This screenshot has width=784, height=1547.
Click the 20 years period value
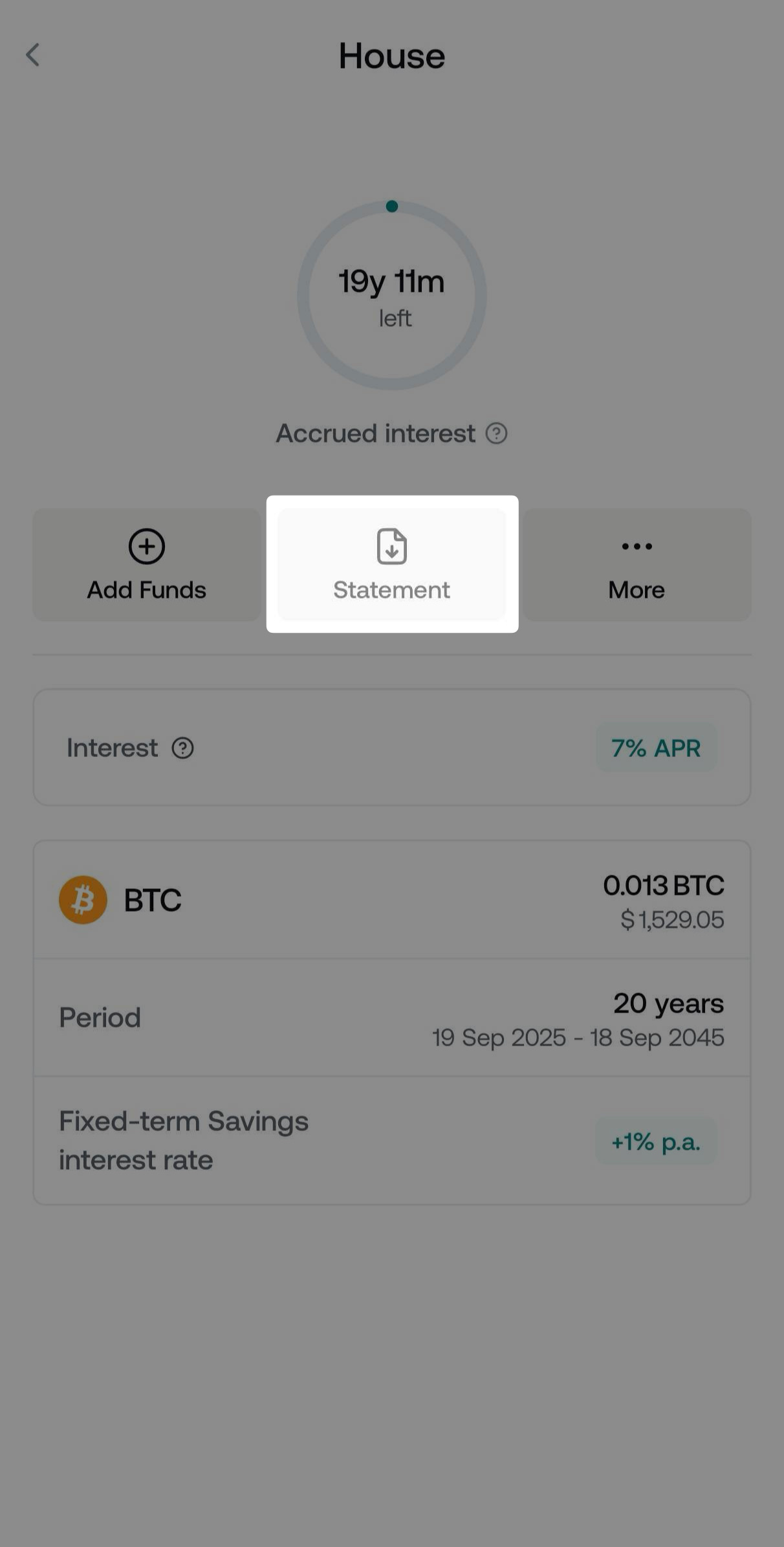tap(668, 1004)
